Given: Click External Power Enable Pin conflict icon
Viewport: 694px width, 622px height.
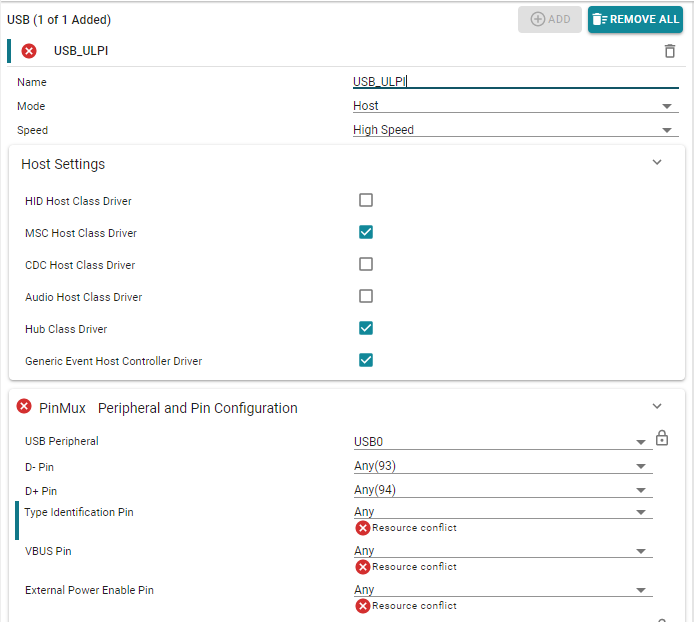Looking at the screenshot, I should 363,606.
